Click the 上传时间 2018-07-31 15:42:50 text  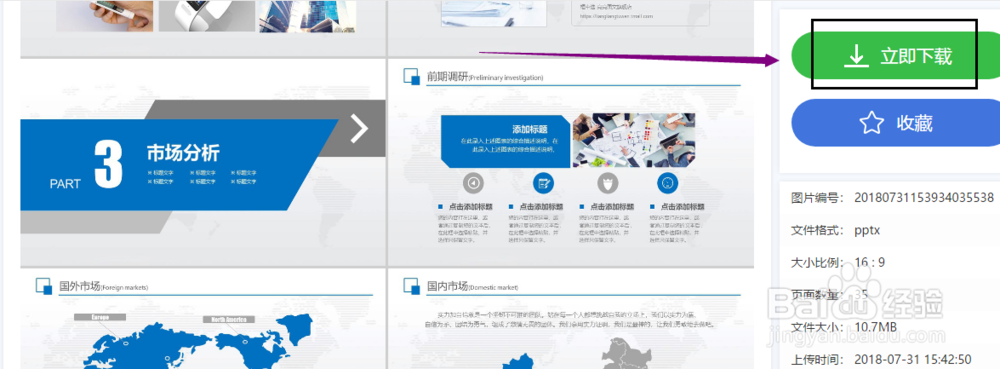point(913,359)
